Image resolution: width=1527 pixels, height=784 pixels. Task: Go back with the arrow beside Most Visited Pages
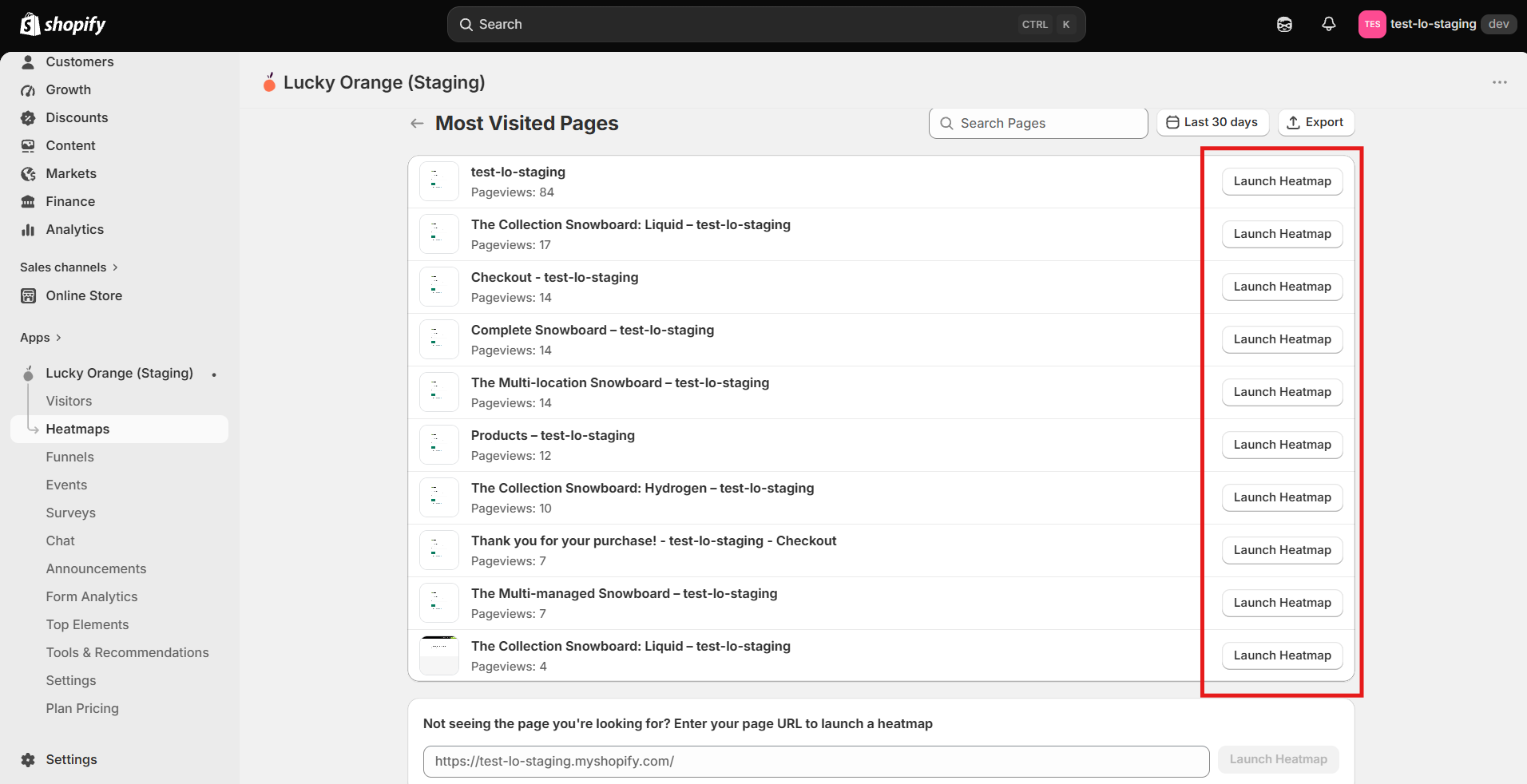417,123
